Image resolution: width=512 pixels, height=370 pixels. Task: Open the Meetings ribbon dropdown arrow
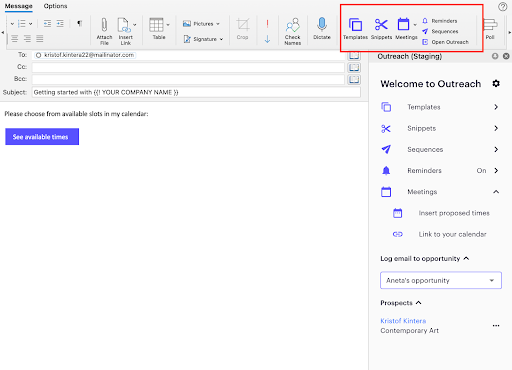click(415, 25)
